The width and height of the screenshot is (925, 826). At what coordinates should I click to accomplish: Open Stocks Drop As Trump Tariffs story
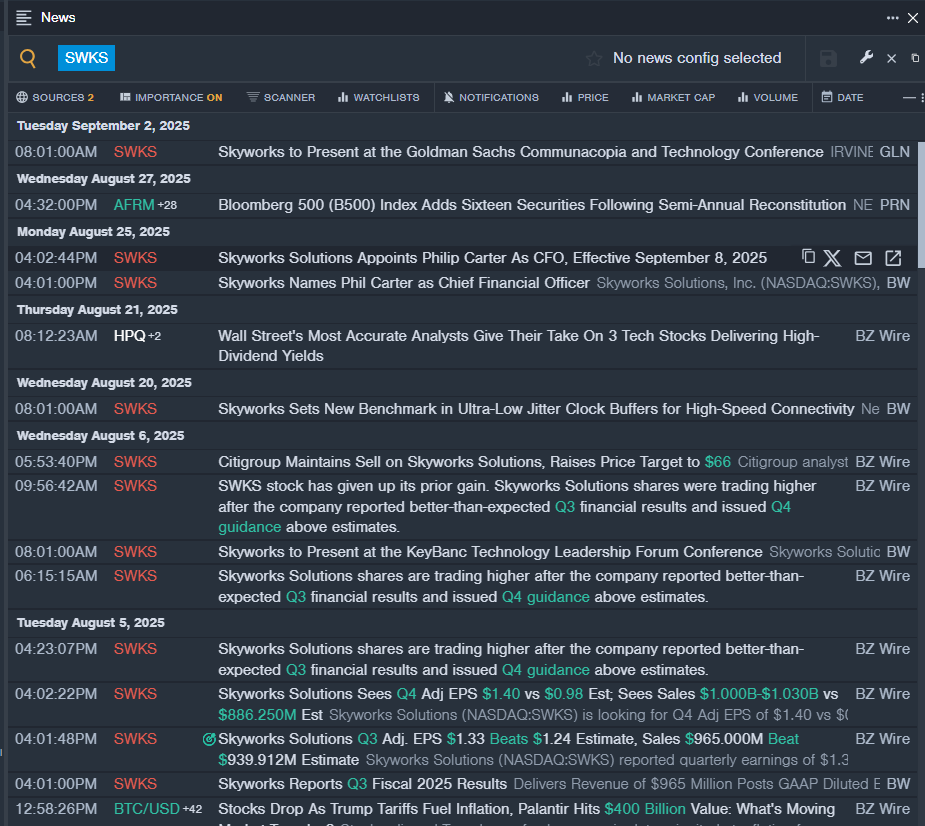pyautogui.click(x=526, y=809)
